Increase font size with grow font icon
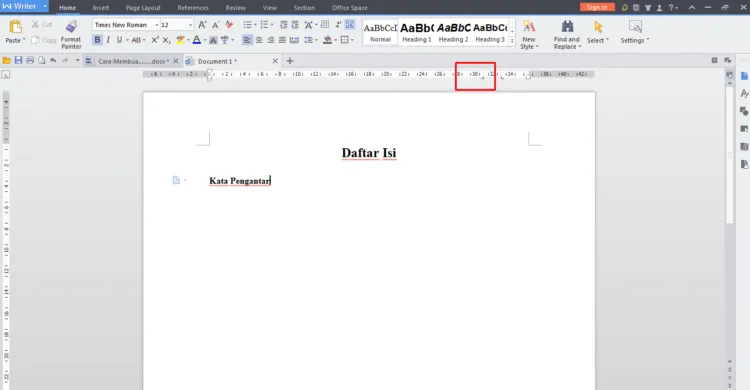This screenshot has height=390, width=750. click(x=202, y=25)
